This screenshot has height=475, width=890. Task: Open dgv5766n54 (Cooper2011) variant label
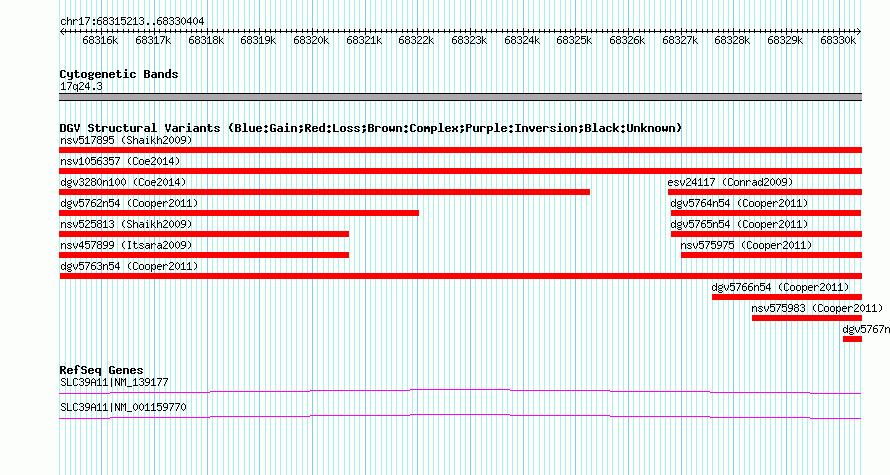coord(780,287)
